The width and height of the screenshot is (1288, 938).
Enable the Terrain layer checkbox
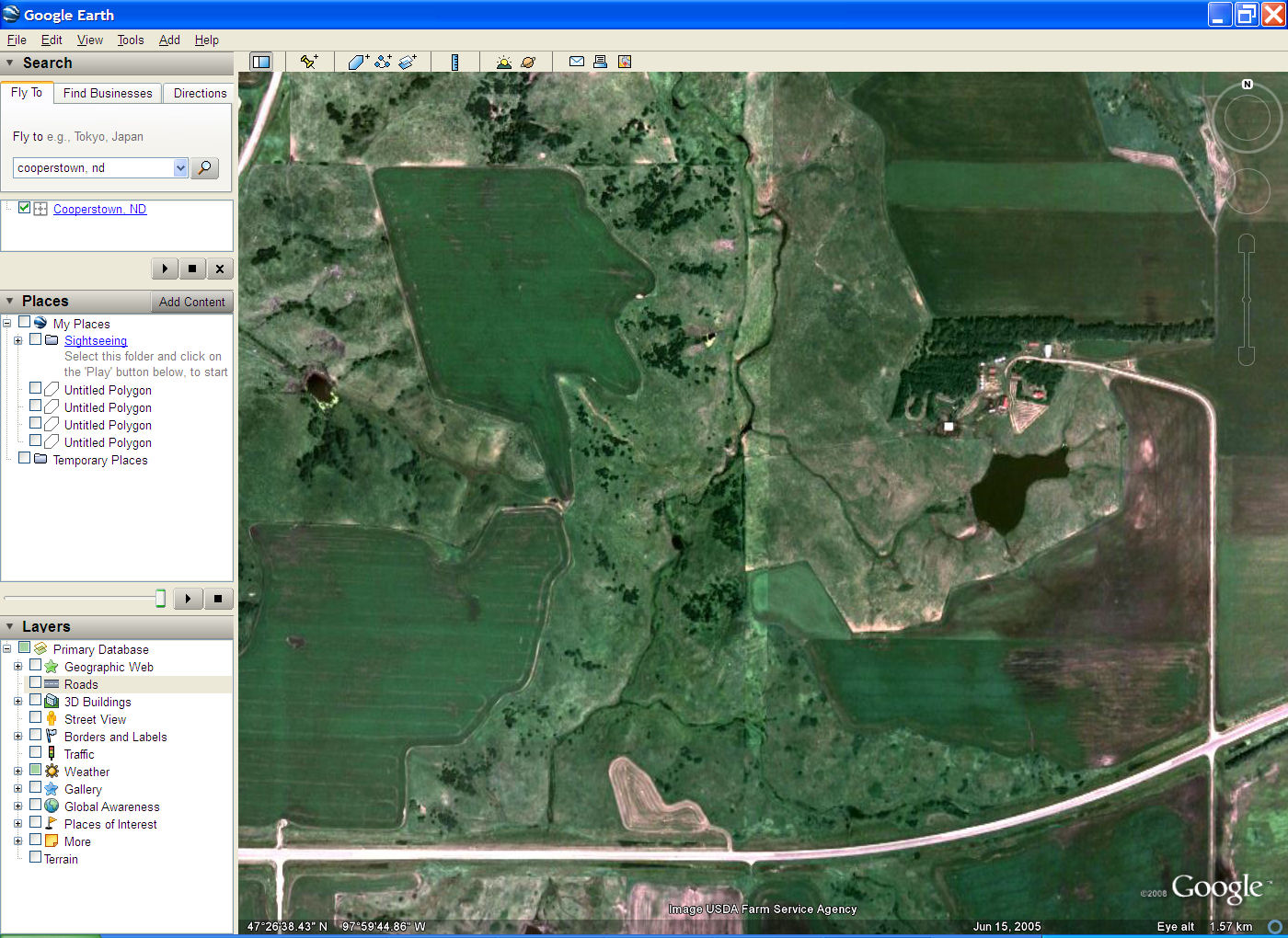35,857
